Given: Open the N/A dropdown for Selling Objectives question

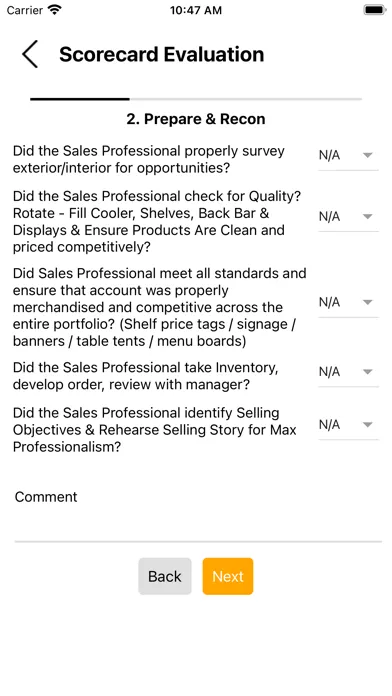Looking at the screenshot, I should point(348,425).
